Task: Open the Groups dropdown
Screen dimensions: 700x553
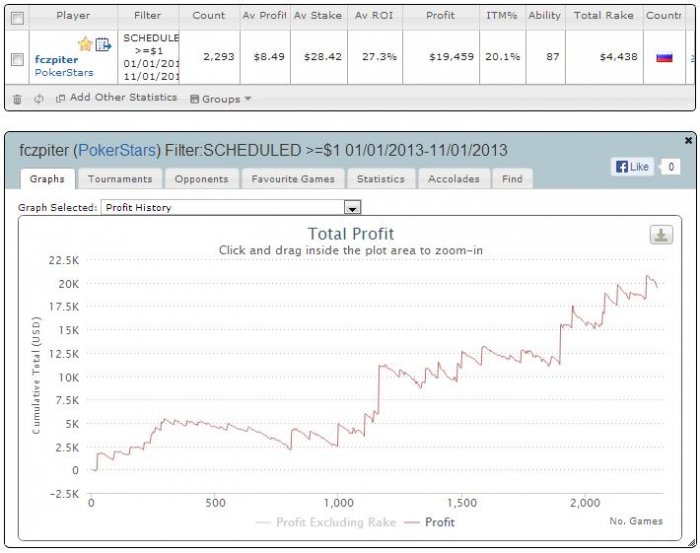Action: (221, 99)
